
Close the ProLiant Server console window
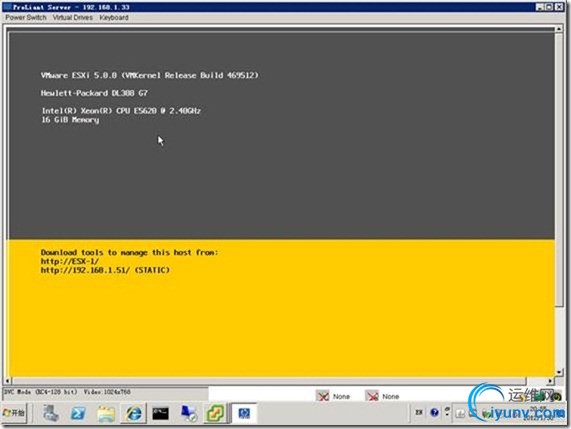coord(559,7)
